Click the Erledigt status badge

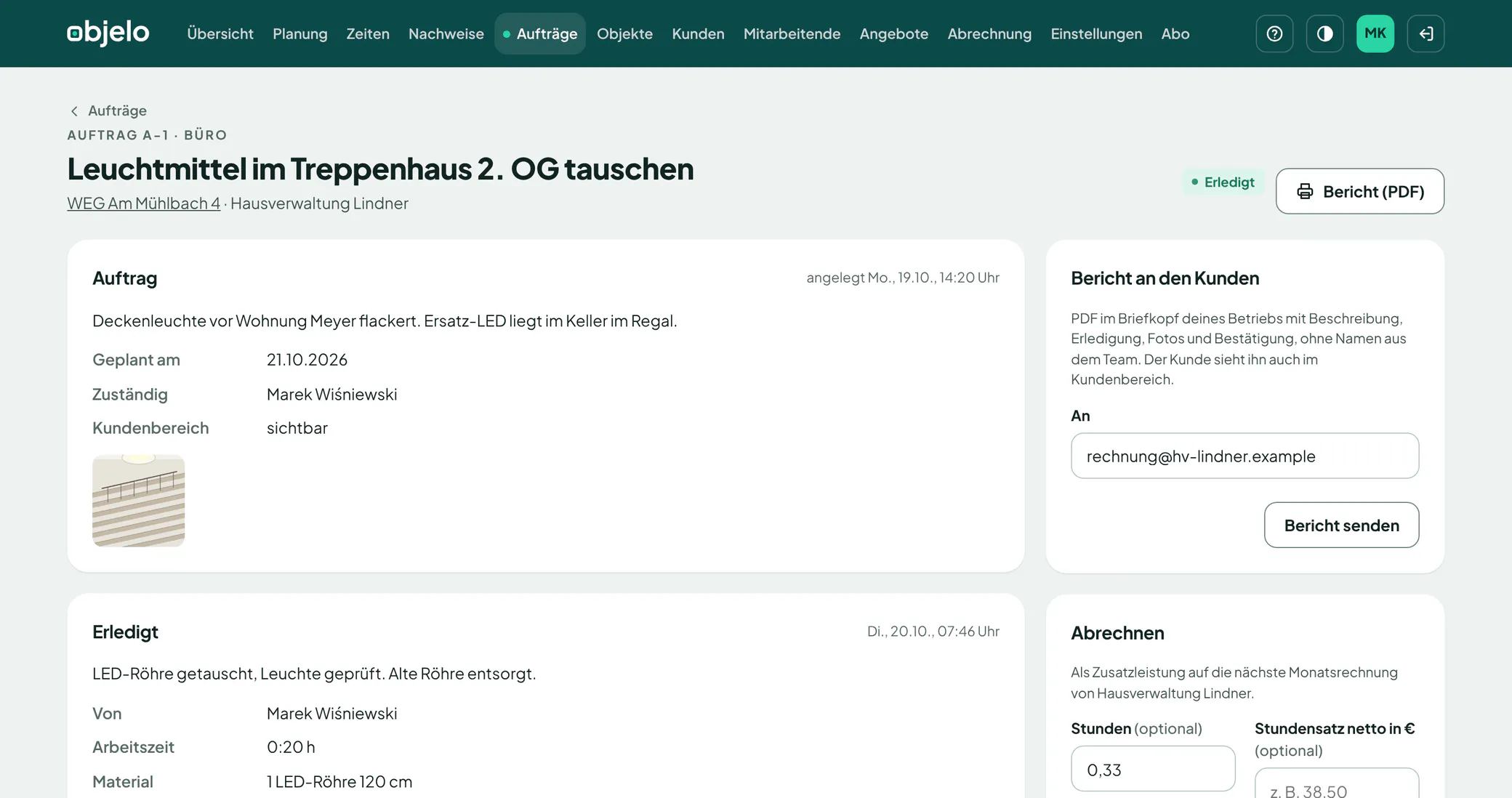coord(1223,182)
